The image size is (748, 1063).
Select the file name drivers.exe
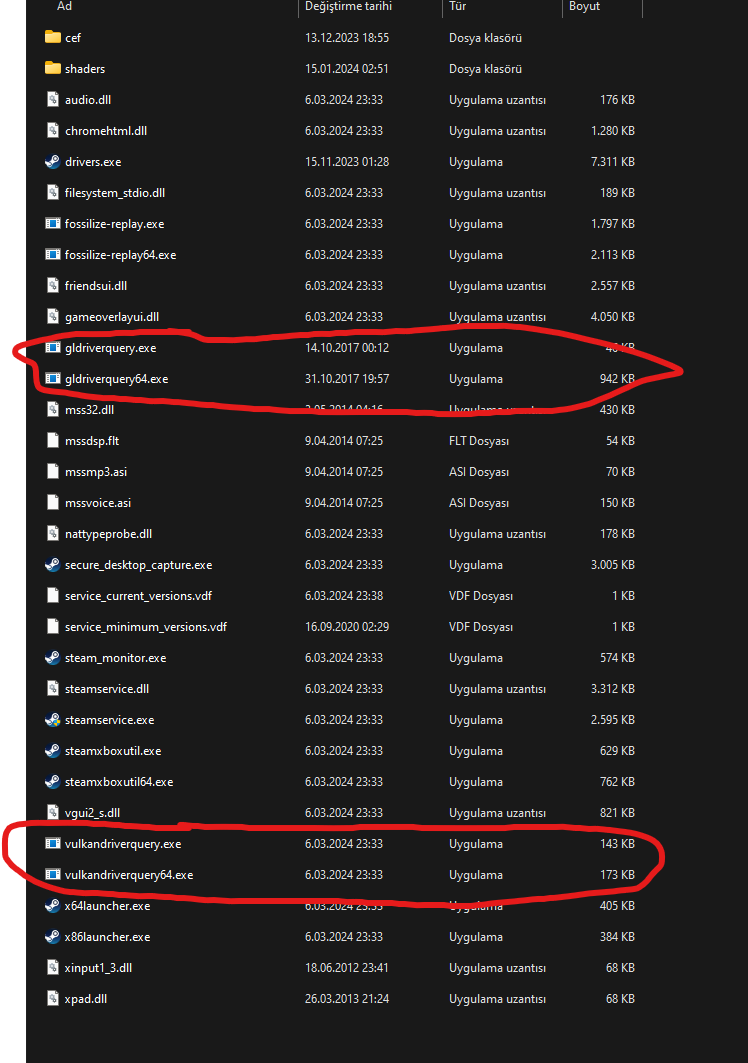pyautogui.click(x=93, y=162)
